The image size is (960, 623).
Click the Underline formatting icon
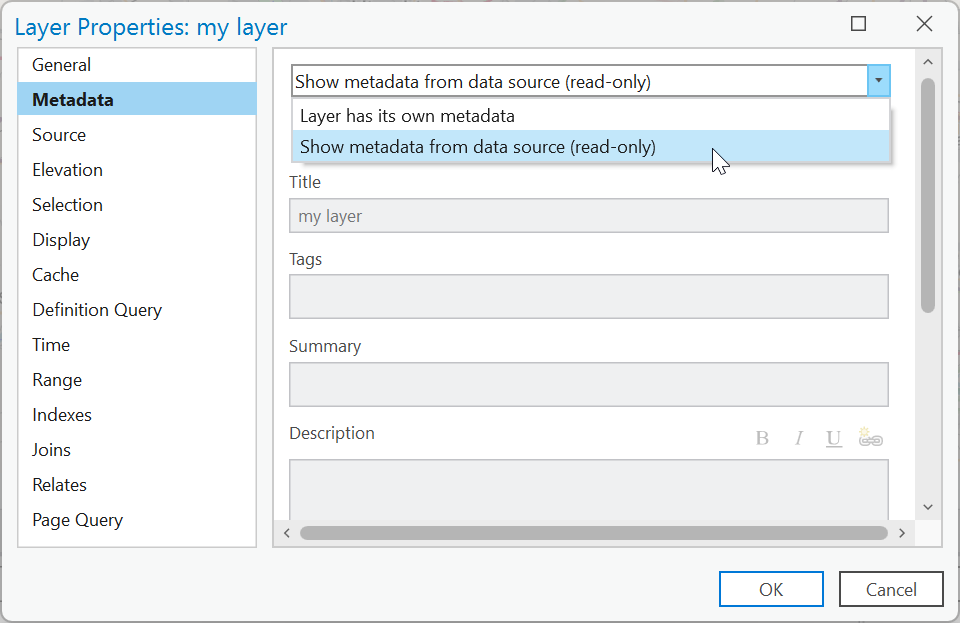[x=834, y=438]
